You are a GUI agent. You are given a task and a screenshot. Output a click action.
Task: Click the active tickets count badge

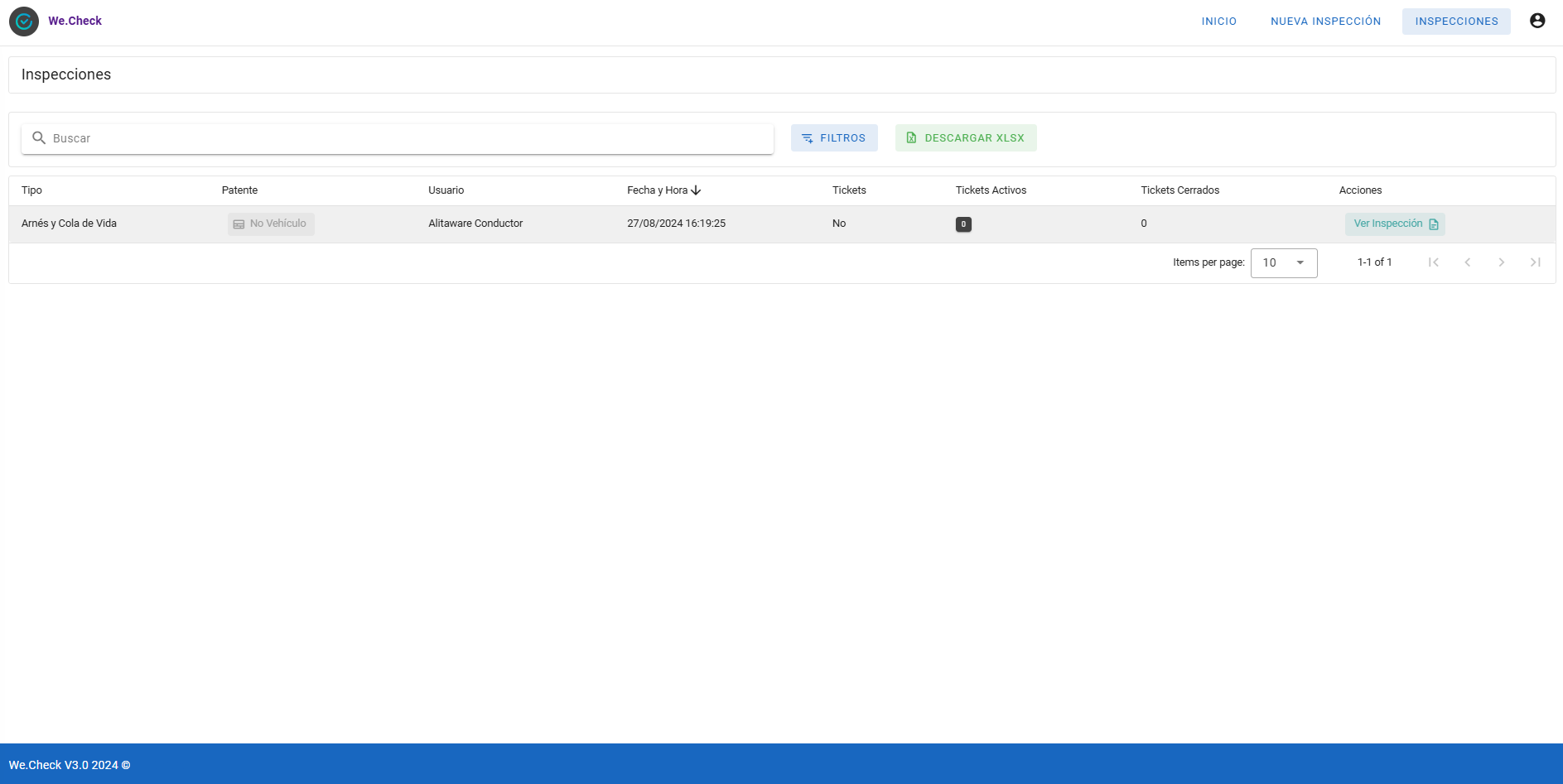click(x=962, y=224)
